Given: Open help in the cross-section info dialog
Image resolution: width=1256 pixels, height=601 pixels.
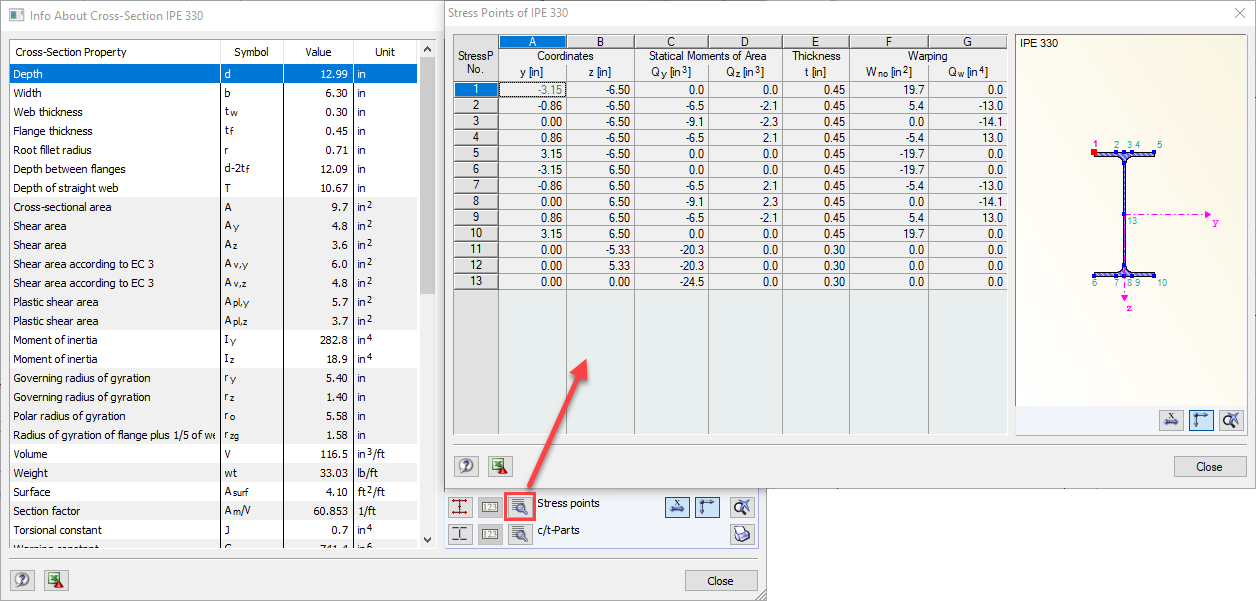Looking at the screenshot, I should click(x=22, y=580).
